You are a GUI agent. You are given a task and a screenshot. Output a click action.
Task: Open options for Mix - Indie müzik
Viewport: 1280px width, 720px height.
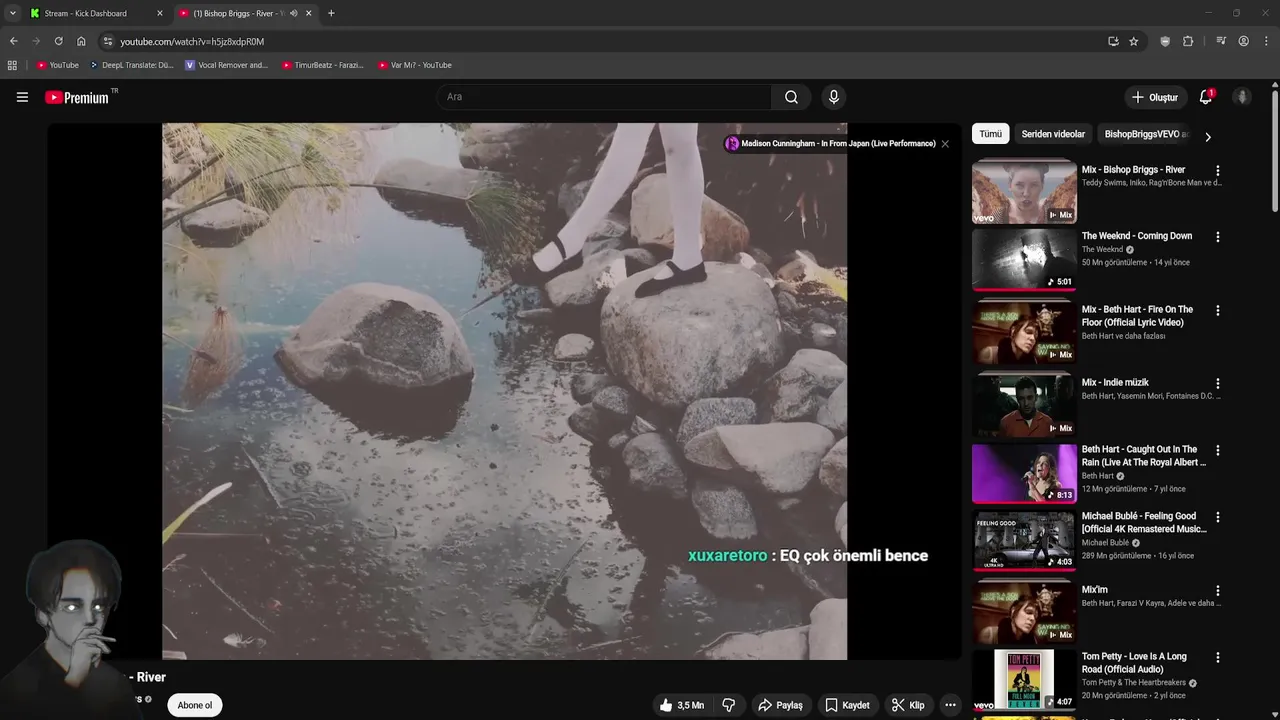point(1217,384)
